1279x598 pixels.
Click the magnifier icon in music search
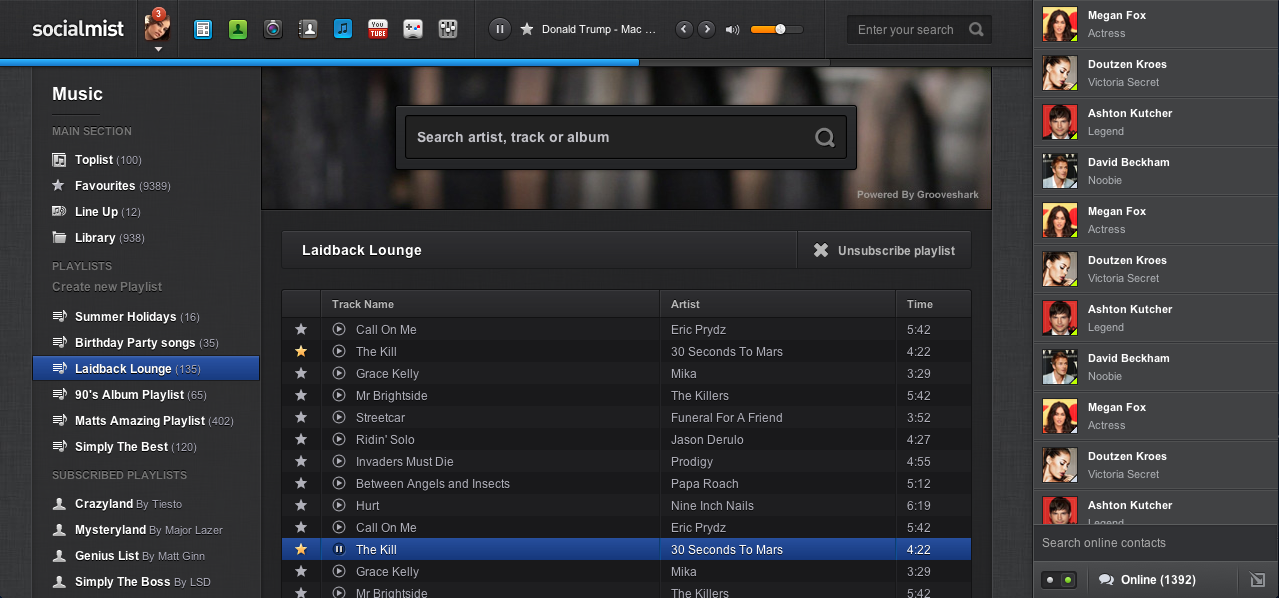click(825, 138)
